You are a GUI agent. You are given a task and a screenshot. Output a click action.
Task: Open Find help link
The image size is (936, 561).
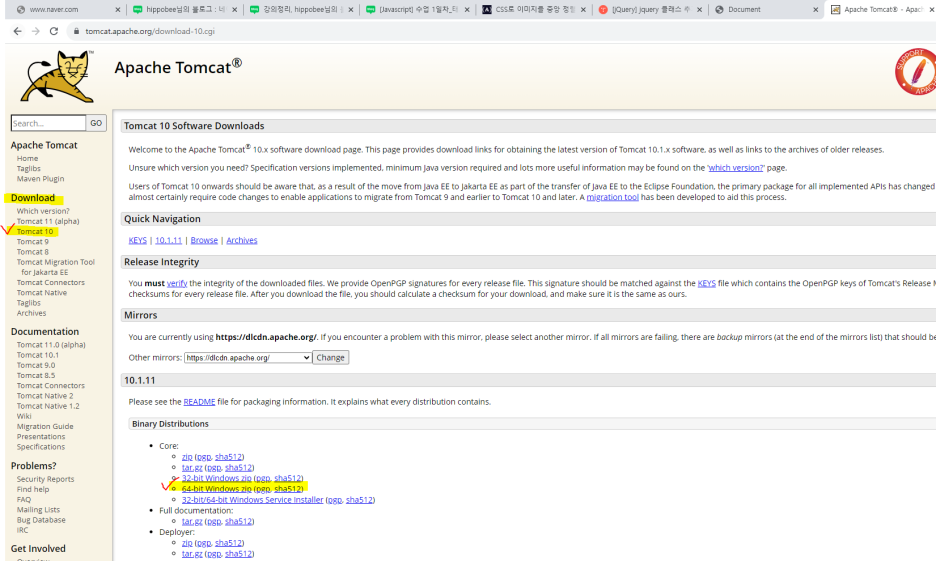(x=33, y=489)
